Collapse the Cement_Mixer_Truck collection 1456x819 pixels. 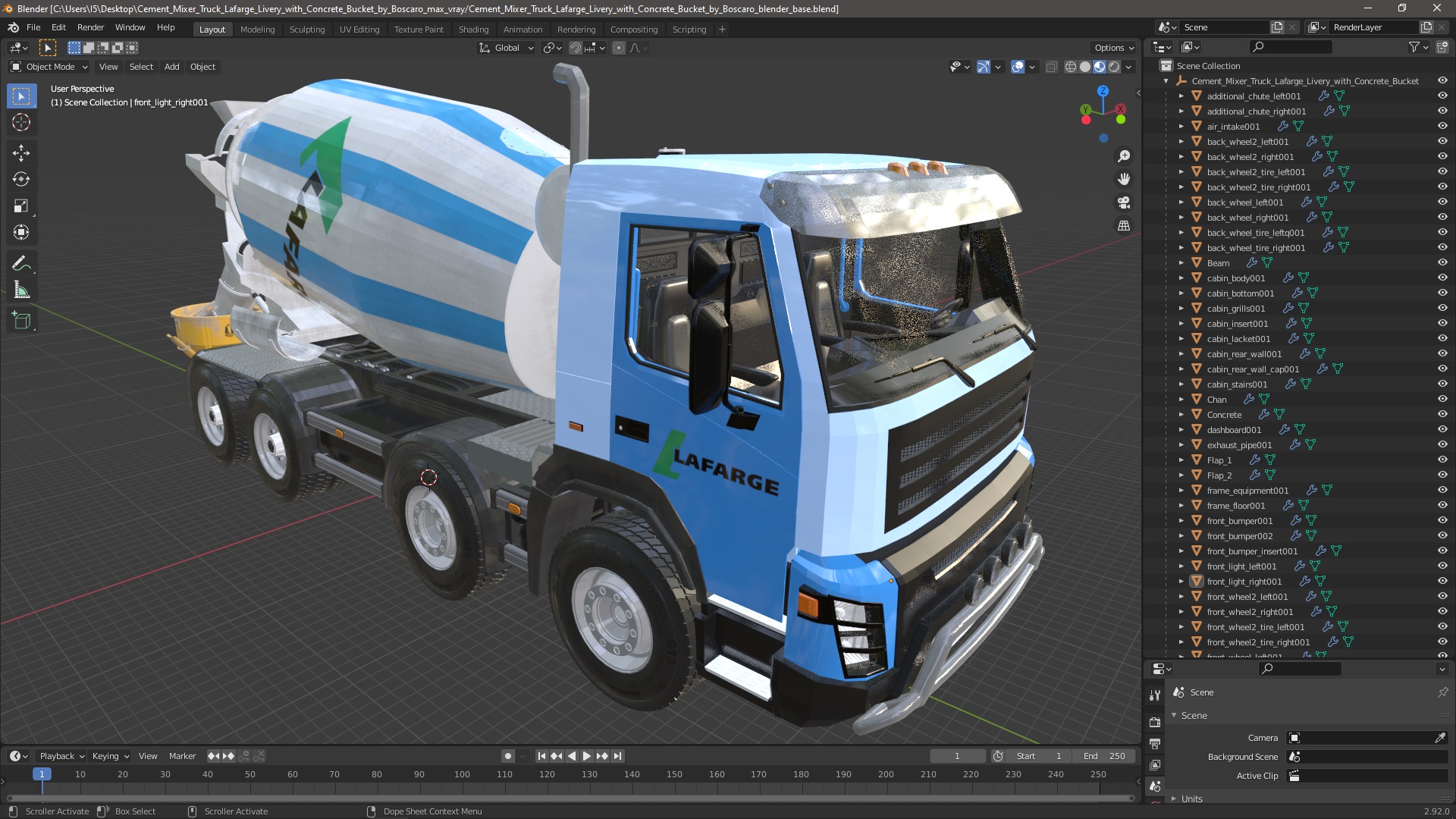pyautogui.click(x=1166, y=81)
